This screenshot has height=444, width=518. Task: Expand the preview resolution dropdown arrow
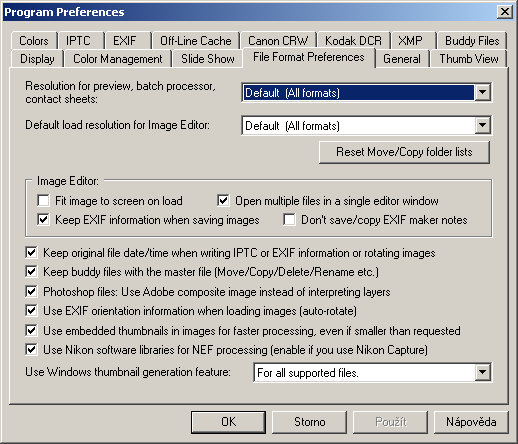[482, 92]
